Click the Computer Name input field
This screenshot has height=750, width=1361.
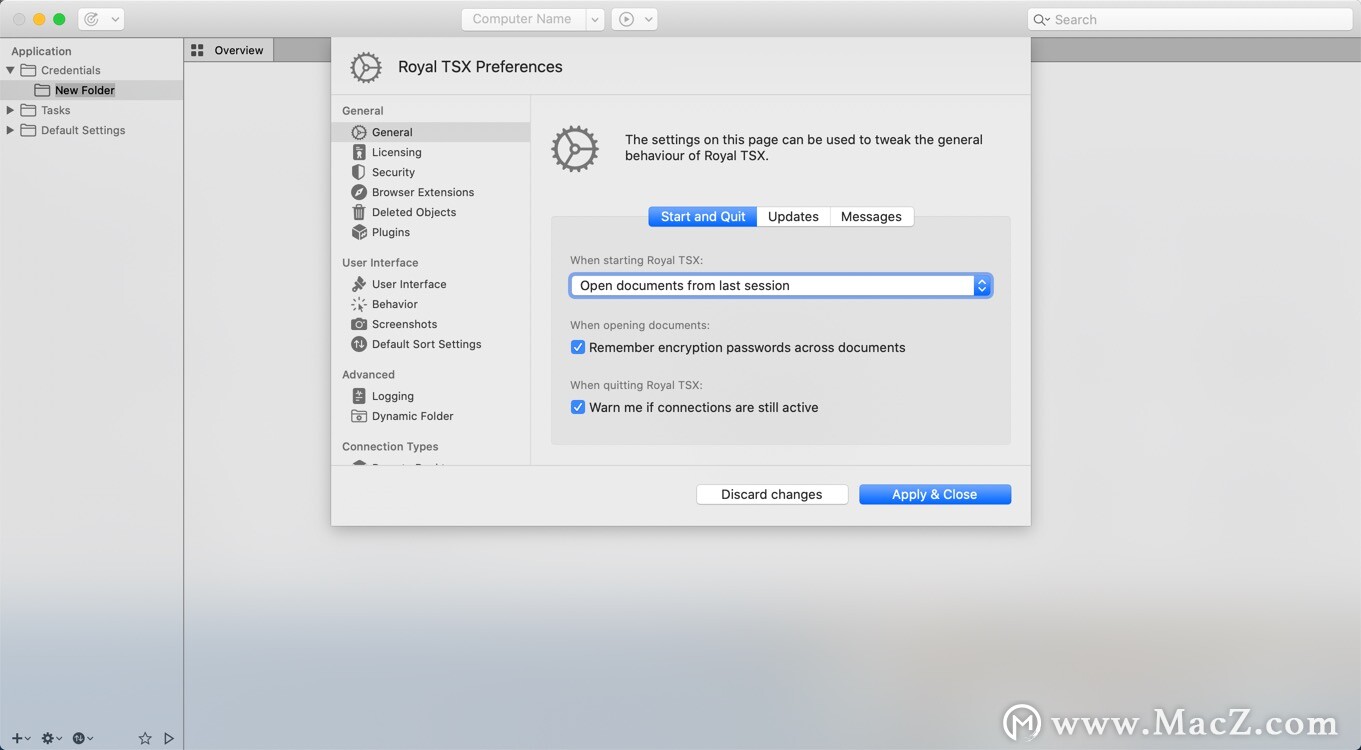tap(523, 19)
